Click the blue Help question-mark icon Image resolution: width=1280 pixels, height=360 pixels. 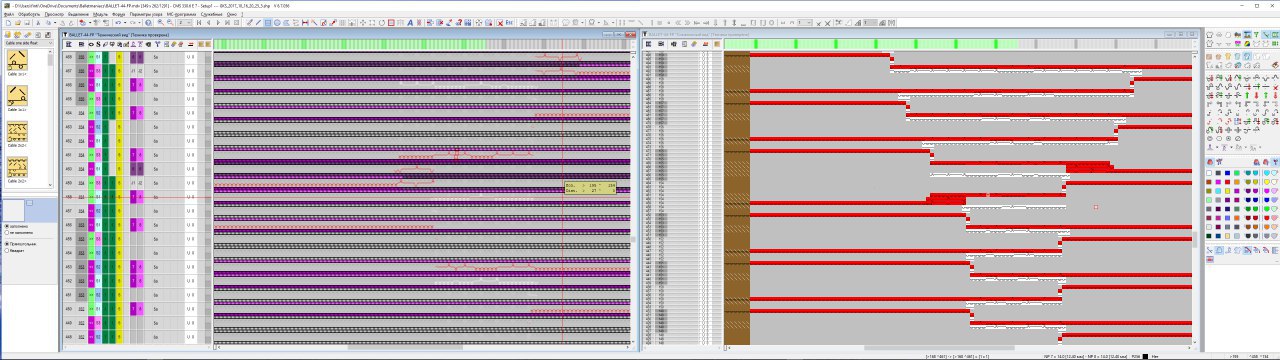tap(148, 23)
